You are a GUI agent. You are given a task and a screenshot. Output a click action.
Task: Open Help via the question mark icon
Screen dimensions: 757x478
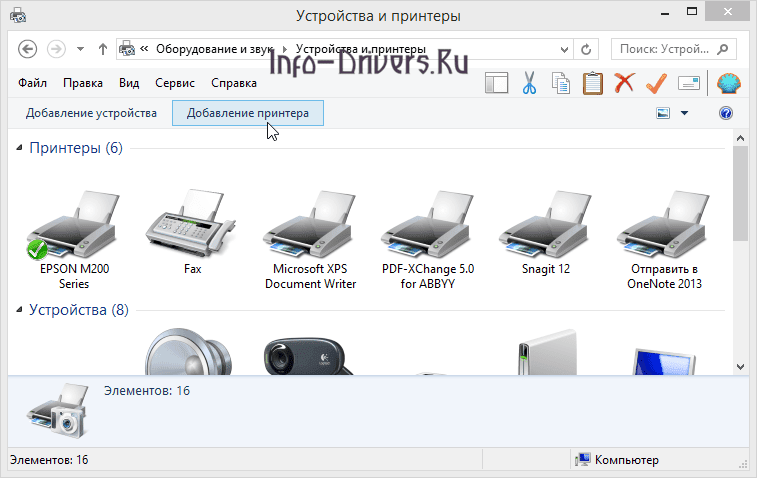726,113
